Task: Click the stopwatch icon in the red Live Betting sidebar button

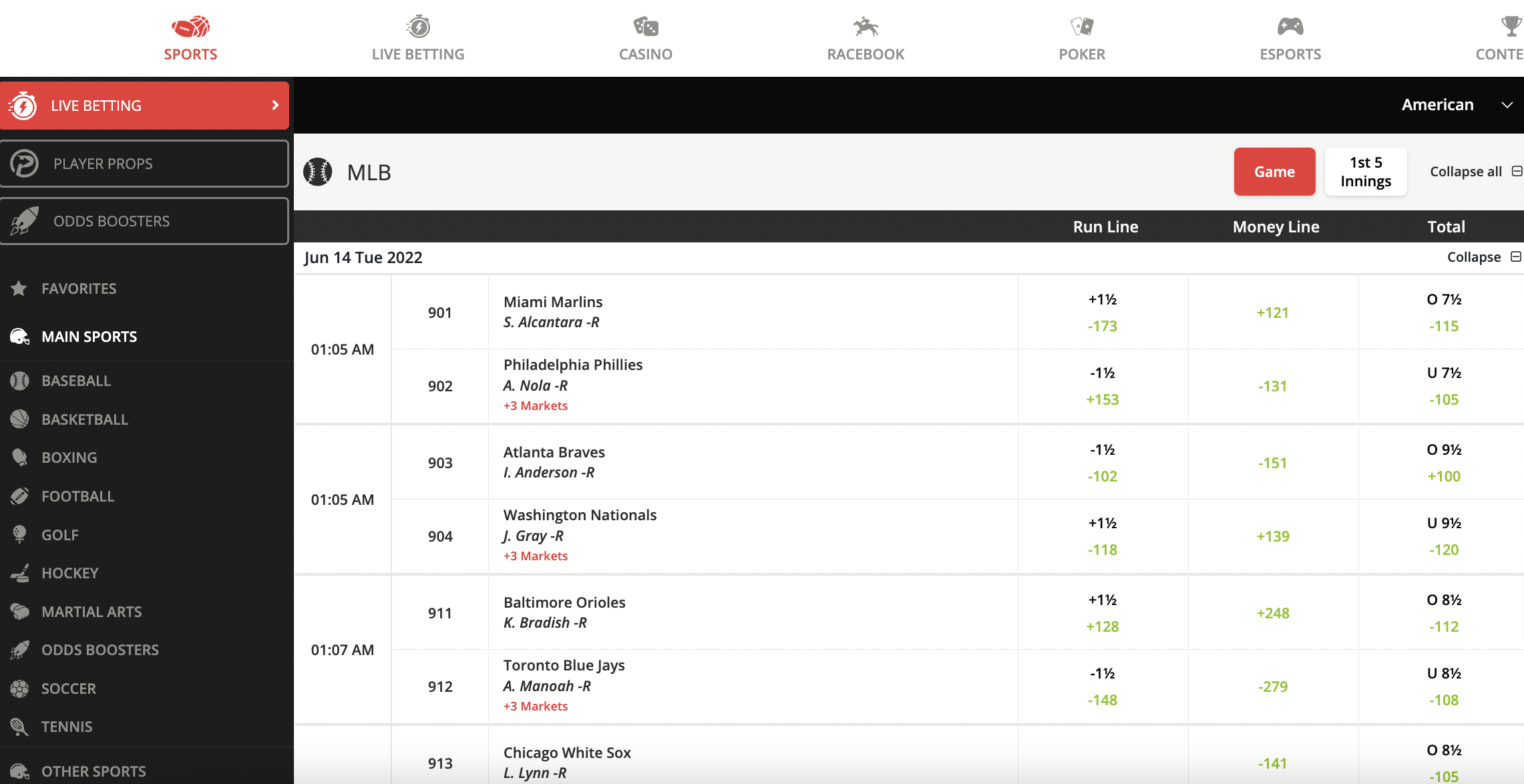Action: [23, 106]
